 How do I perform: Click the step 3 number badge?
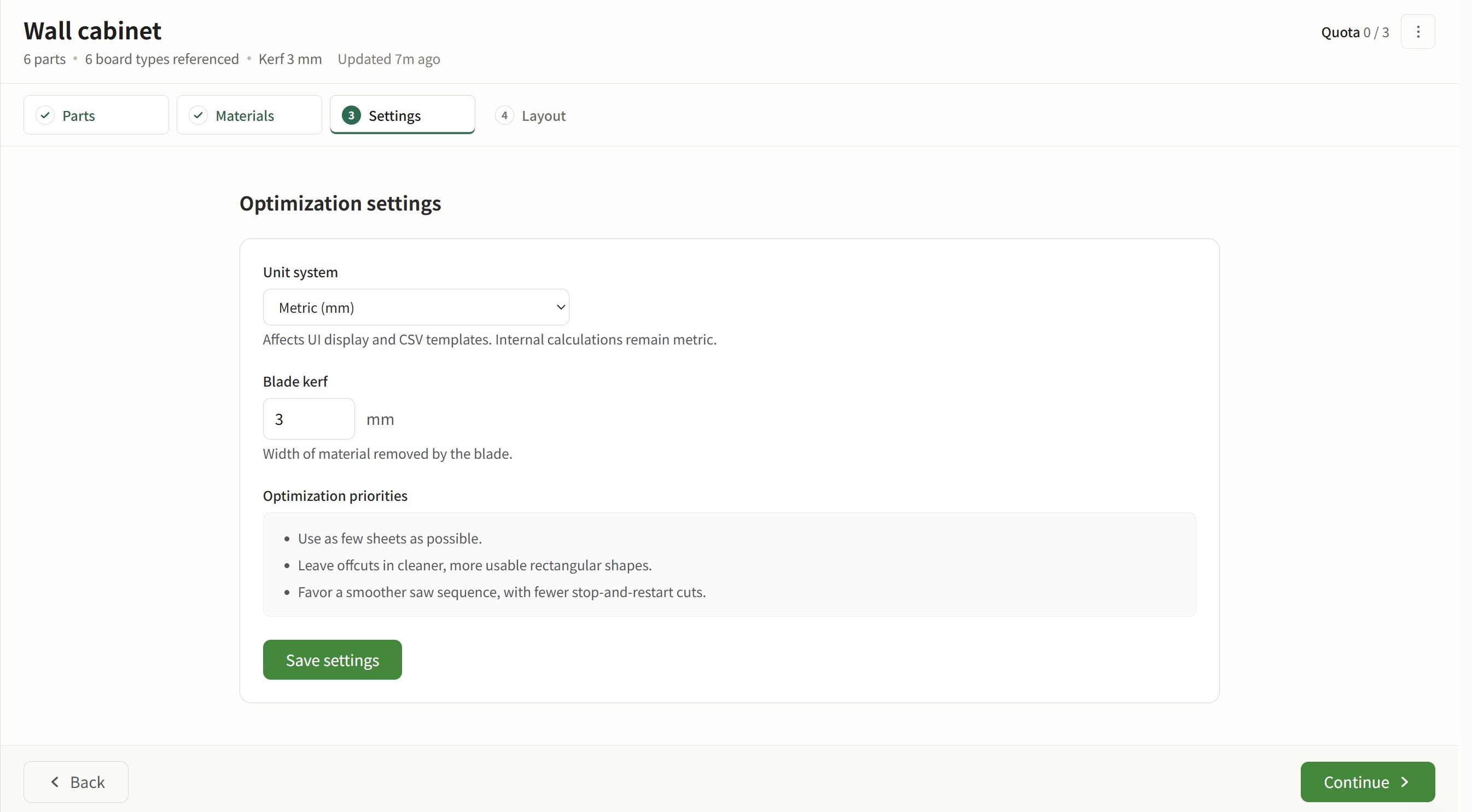point(351,115)
